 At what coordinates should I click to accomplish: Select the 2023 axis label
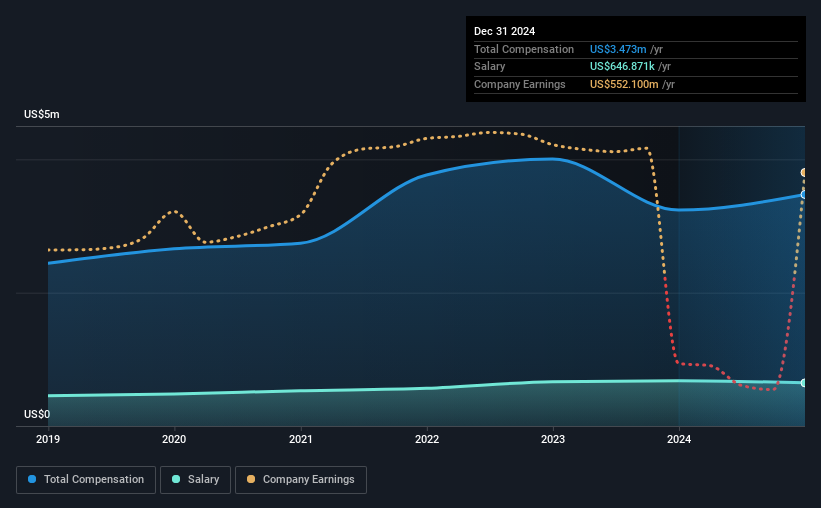click(553, 439)
